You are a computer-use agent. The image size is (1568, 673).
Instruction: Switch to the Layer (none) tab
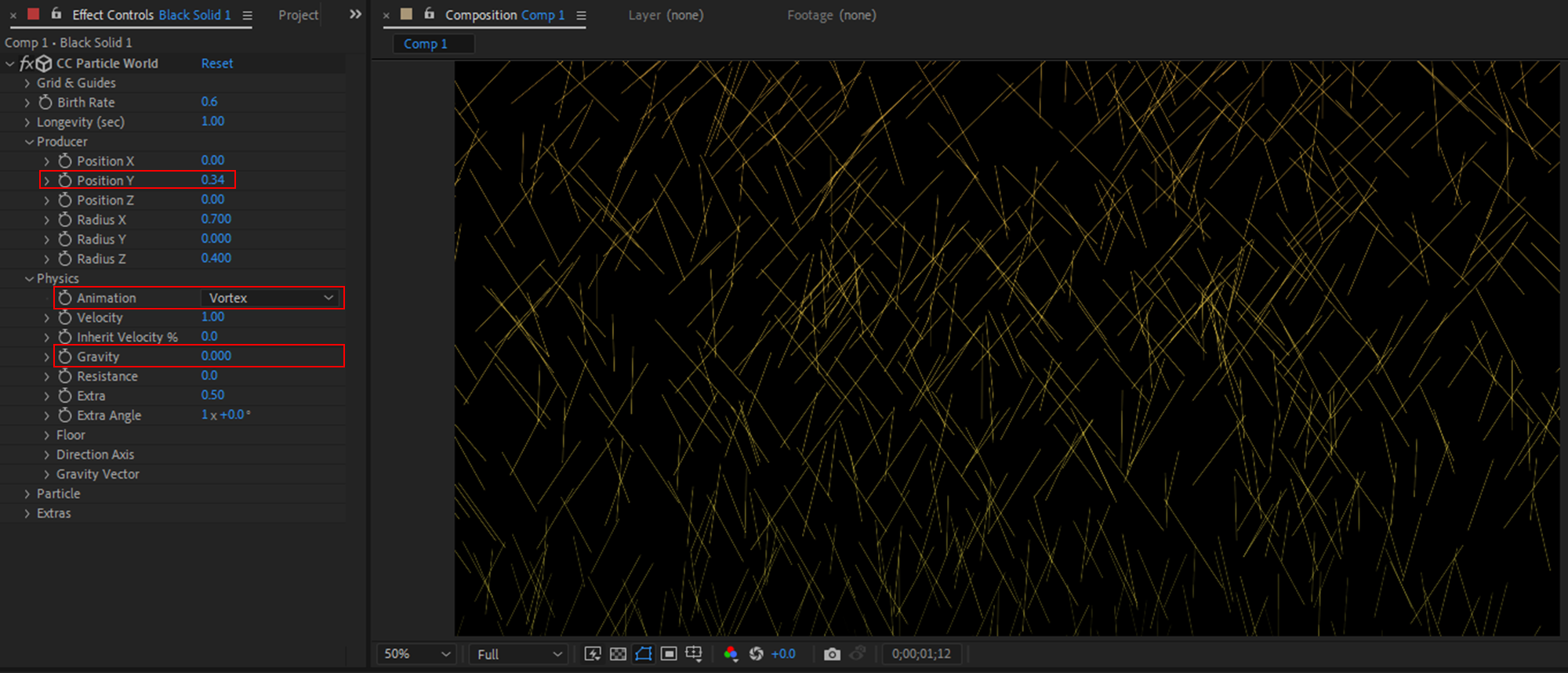[666, 15]
